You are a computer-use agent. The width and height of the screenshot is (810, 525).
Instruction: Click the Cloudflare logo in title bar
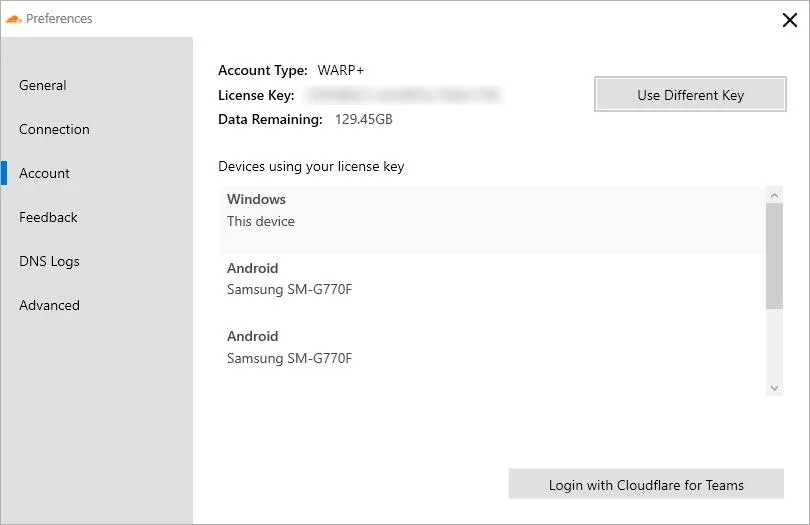pos(14,18)
